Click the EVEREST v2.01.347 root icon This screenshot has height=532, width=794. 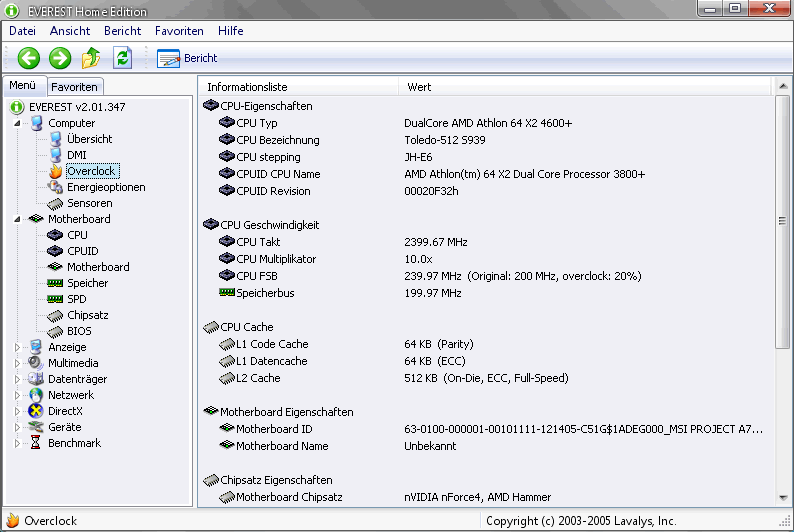click(x=17, y=107)
